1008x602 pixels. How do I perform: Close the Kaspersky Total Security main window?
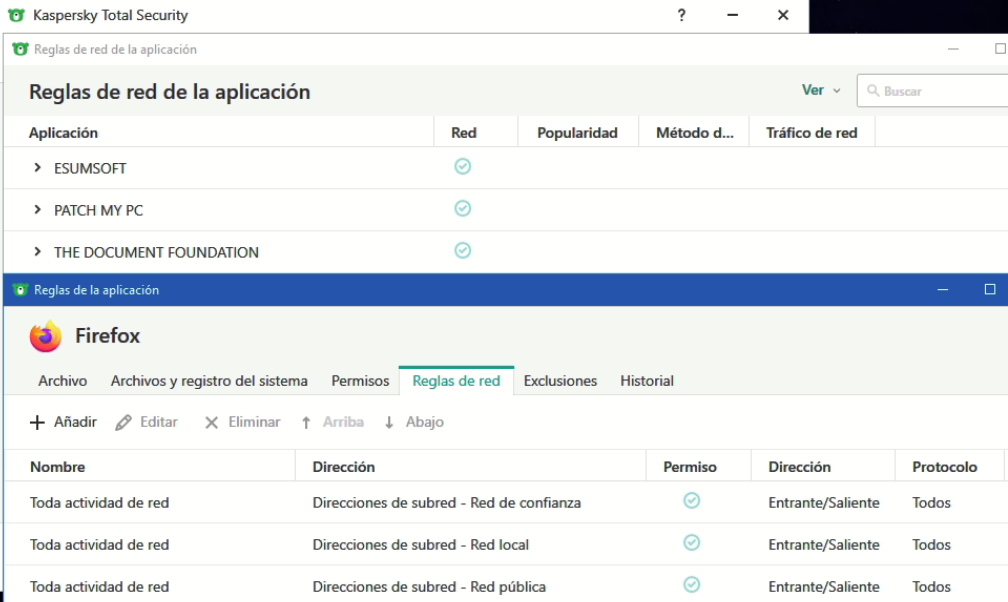coord(783,15)
